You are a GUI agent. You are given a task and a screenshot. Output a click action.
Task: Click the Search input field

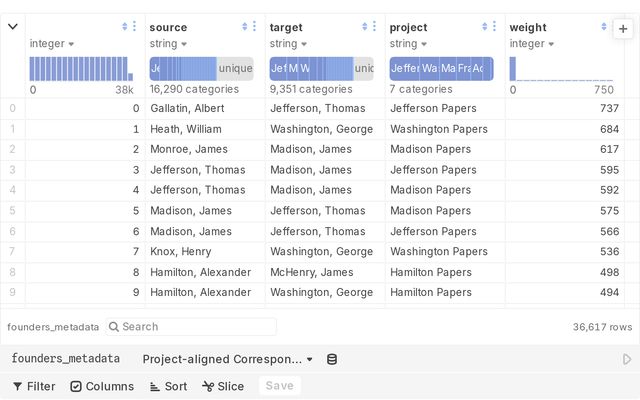[x=191, y=327]
